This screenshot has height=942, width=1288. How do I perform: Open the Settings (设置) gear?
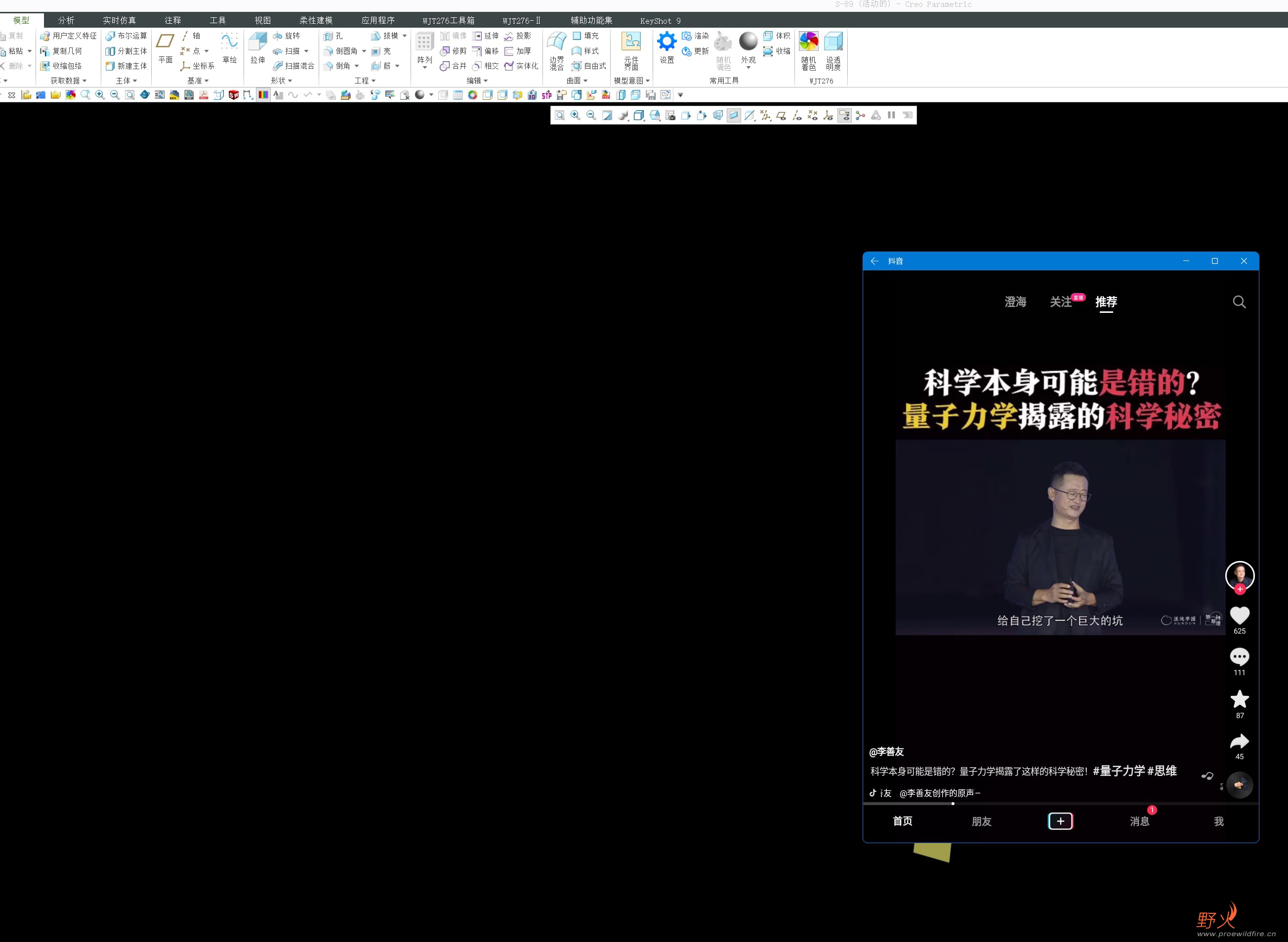coord(667,48)
